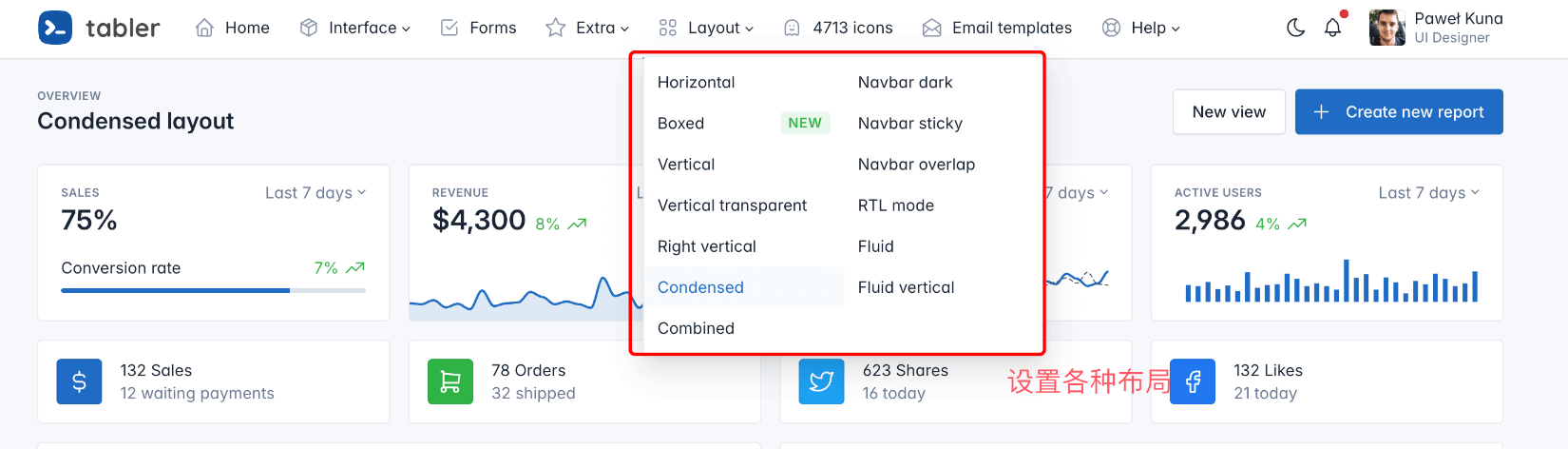
Task: Toggle dark mode moon icon
Action: [x=1295, y=28]
